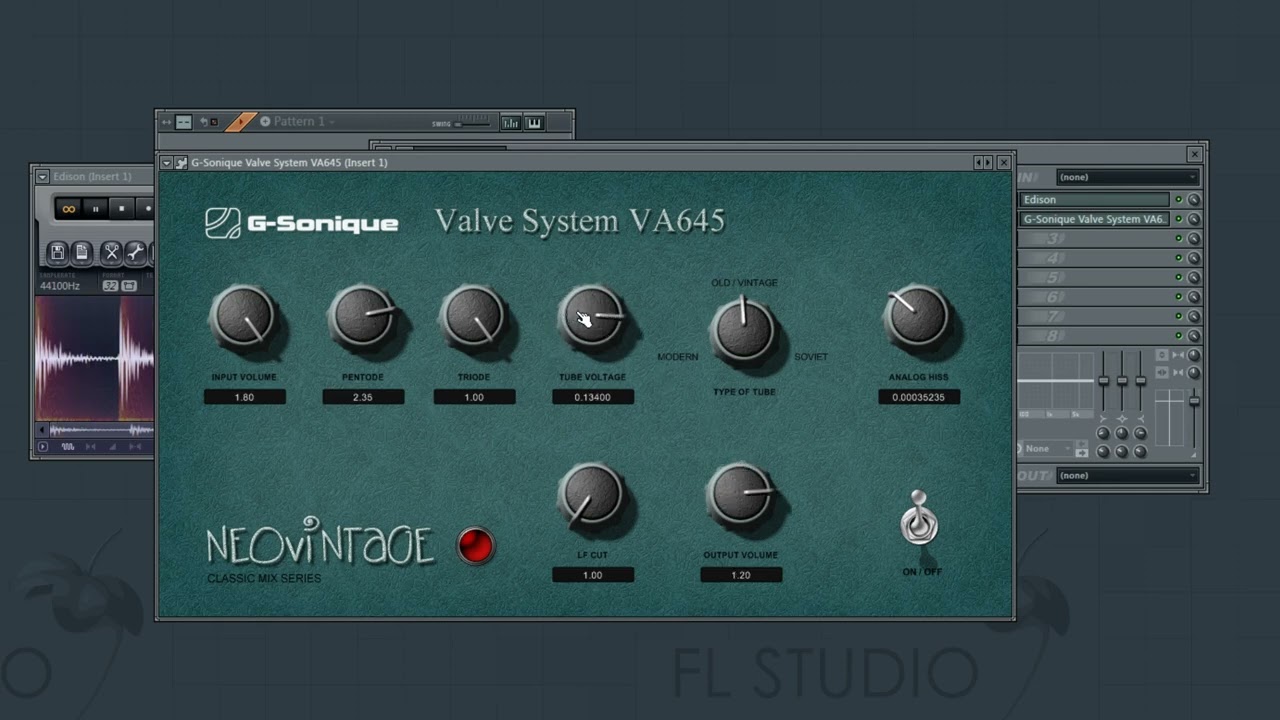This screenshot has width=1280, height=720.
Task: Open empty effect slot 4 in mixer
Action: [1094, 258]
